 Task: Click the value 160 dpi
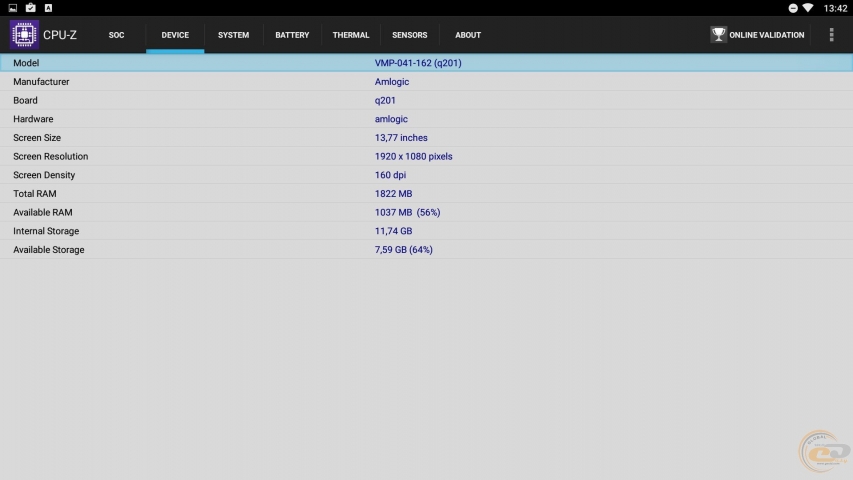390,175
